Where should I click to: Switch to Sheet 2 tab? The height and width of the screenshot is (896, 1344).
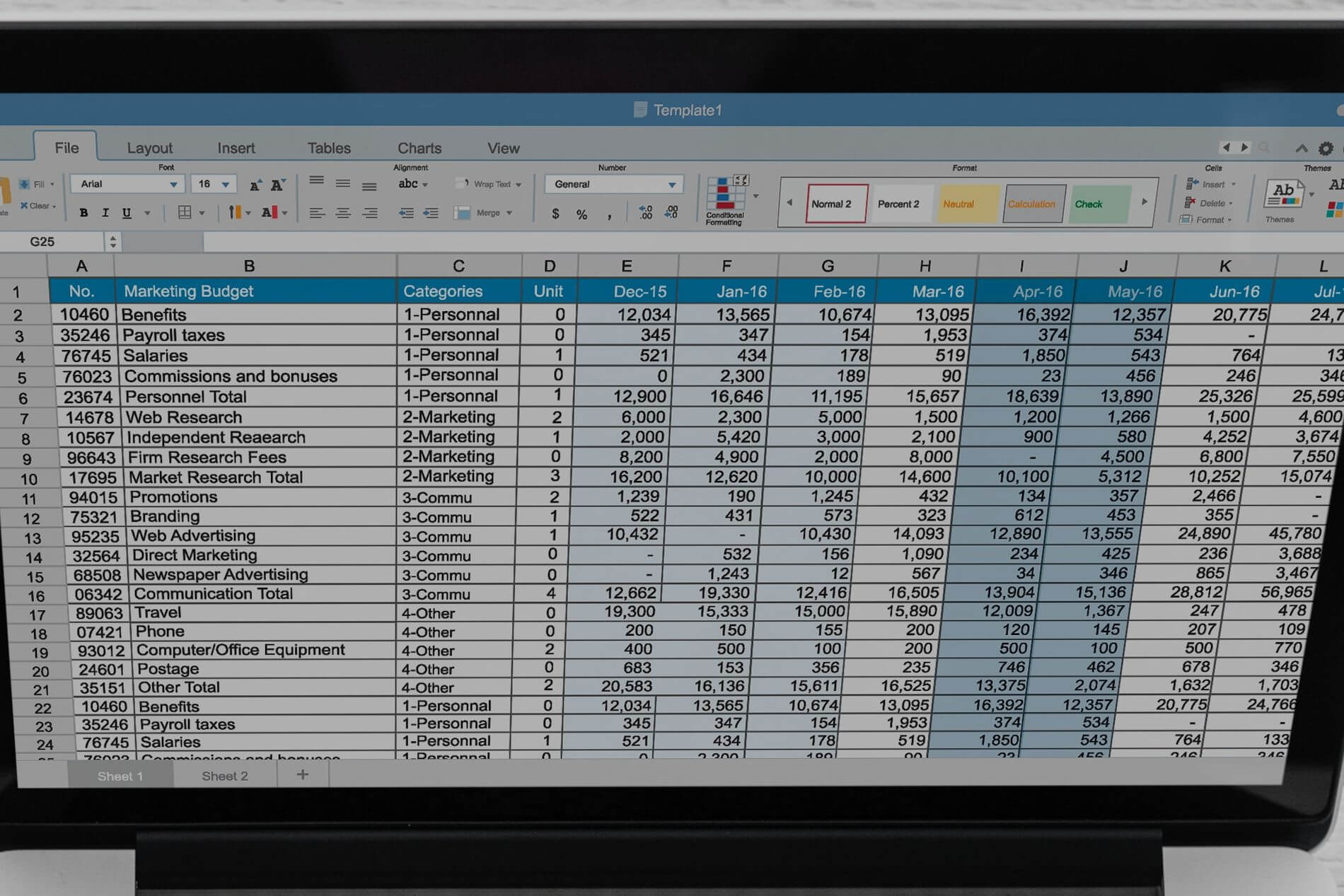tap(224, 776)
